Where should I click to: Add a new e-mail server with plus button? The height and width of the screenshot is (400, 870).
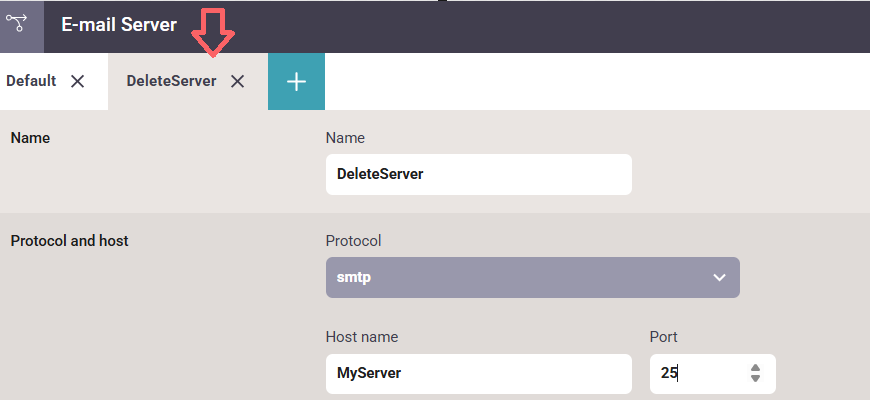(296, 82)
